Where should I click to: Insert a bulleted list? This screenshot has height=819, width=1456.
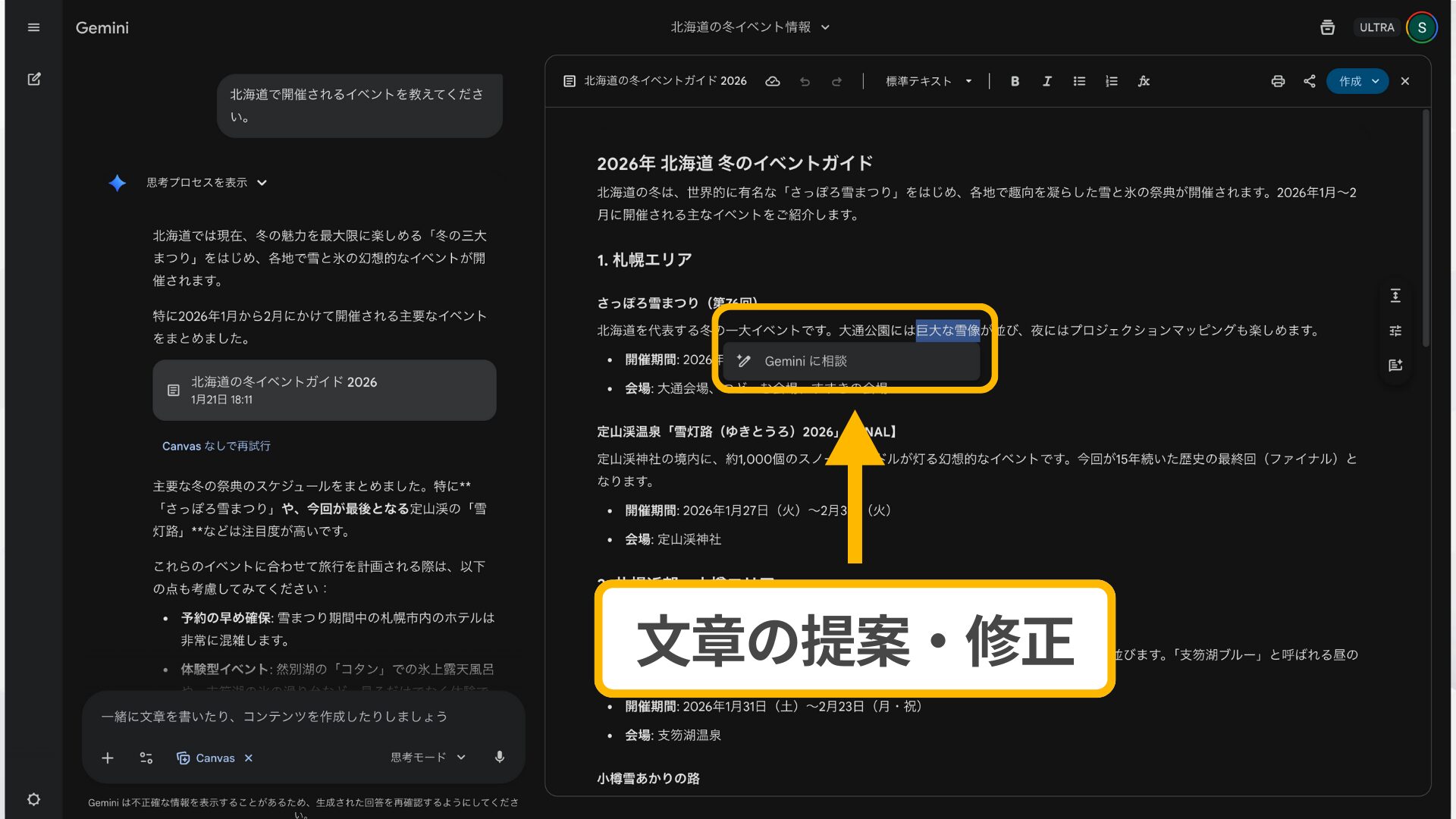[x=1078, y=81]
